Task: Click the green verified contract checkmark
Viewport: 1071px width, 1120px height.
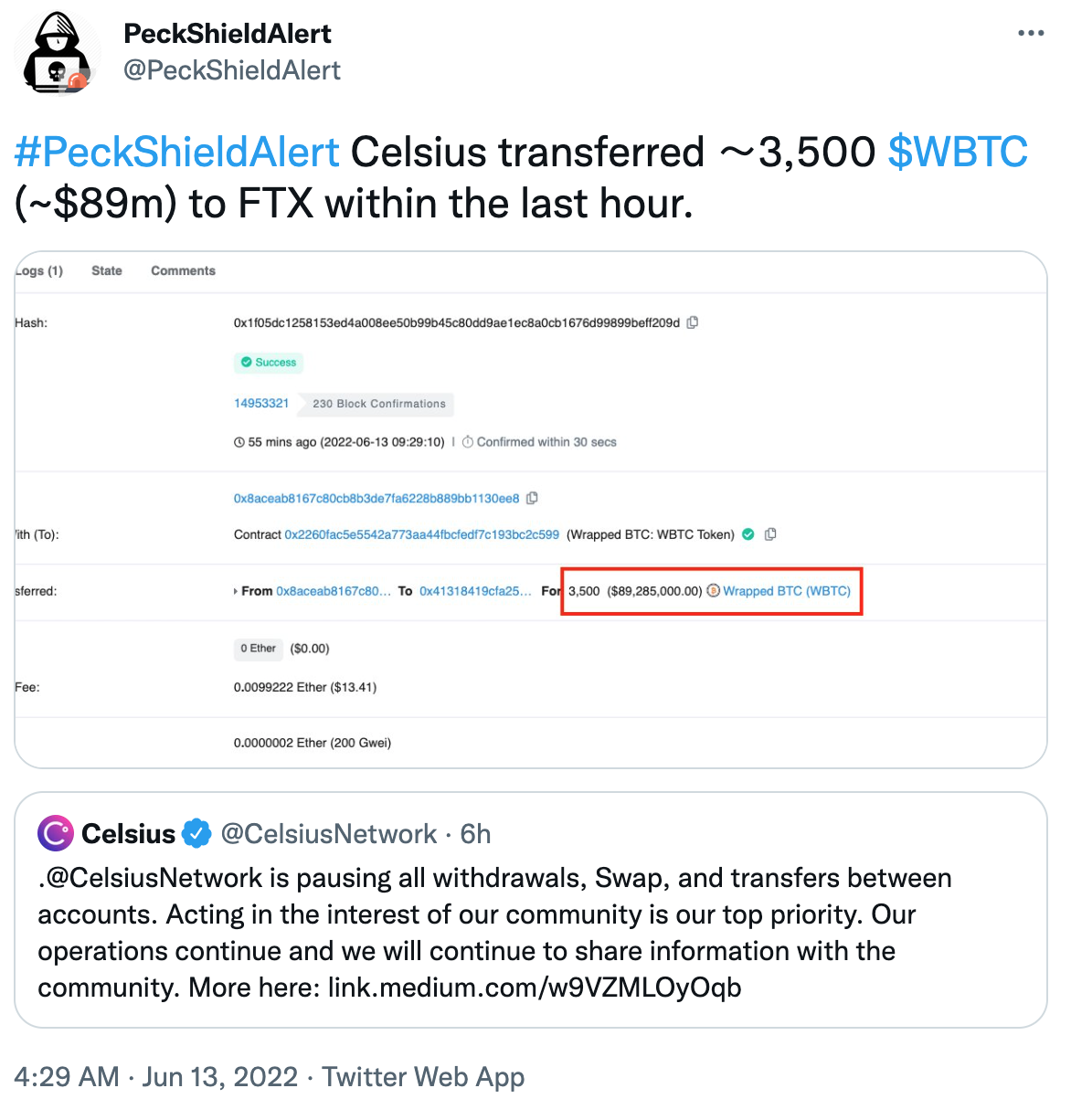Action: [748, 534]
